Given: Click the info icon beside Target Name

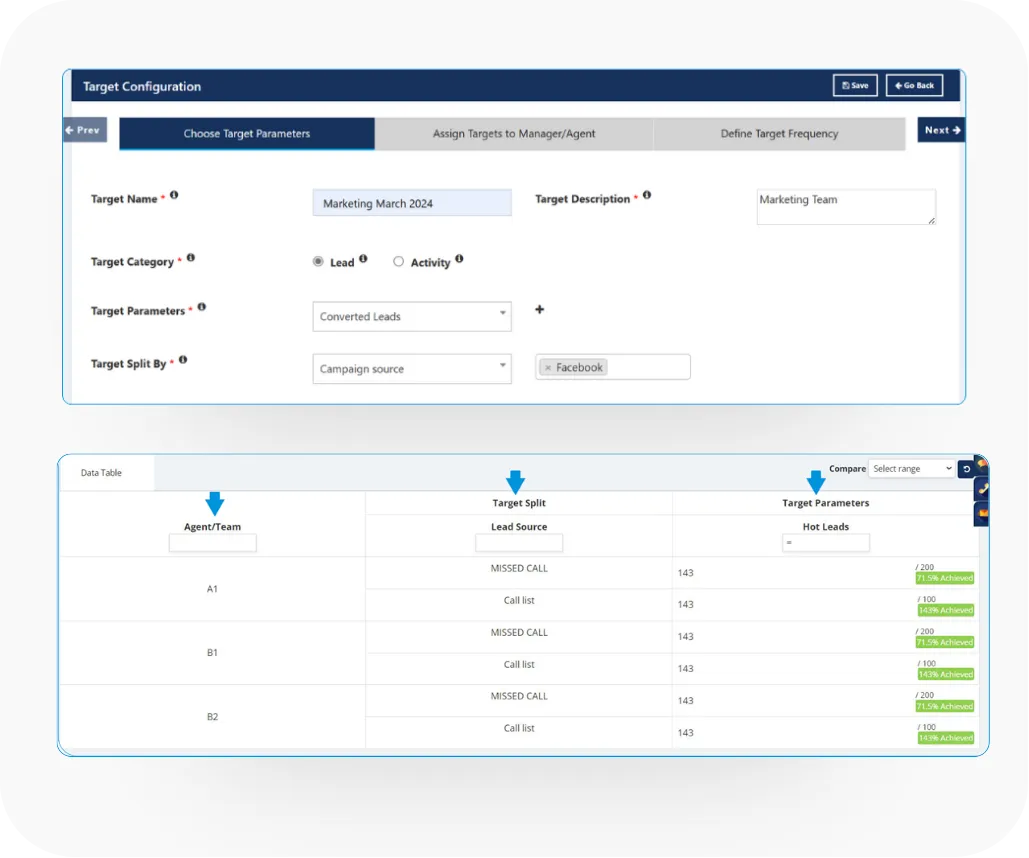Looking at the screenshot, I should click(174, 195).
